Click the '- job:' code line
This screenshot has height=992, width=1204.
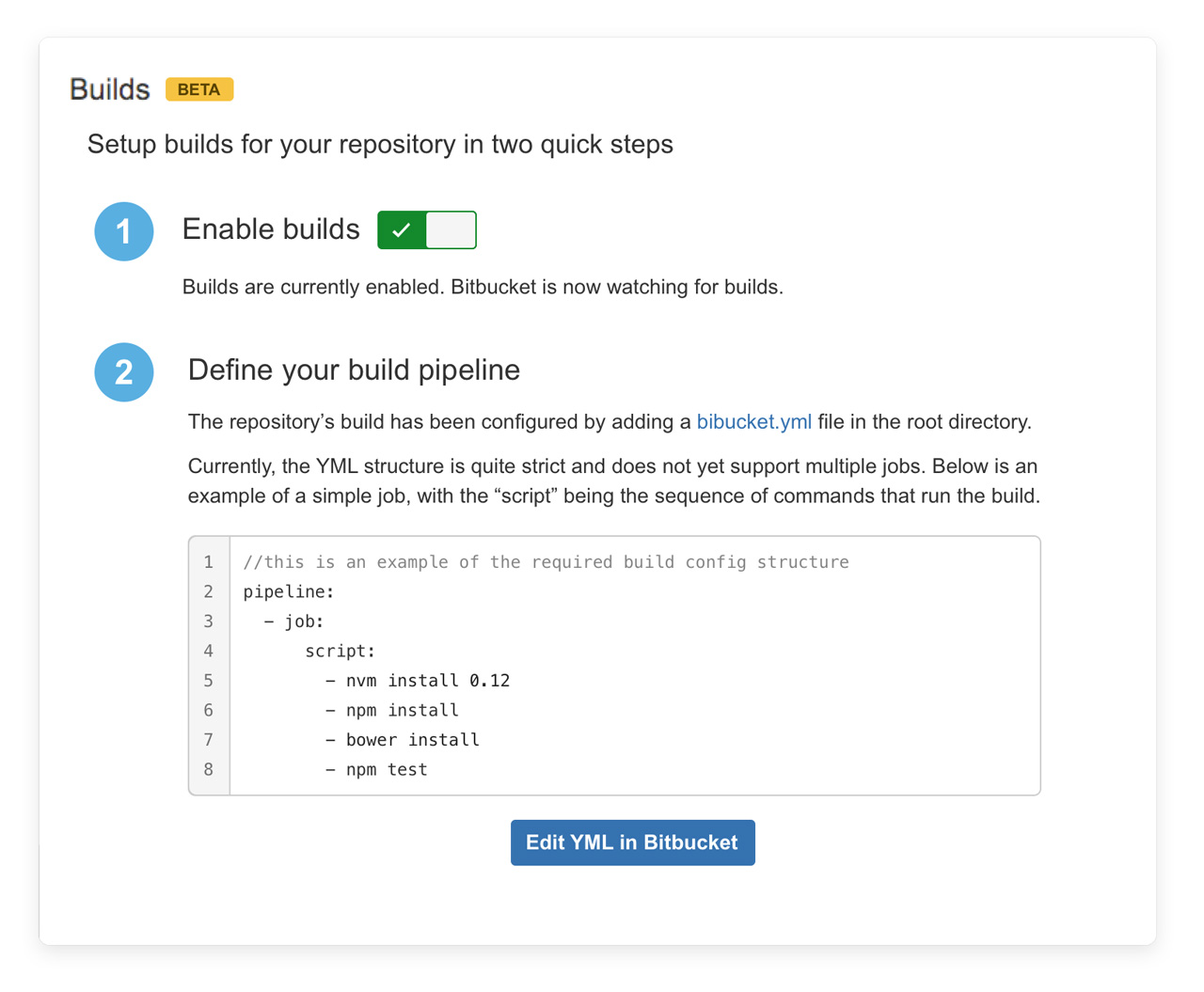294,622
